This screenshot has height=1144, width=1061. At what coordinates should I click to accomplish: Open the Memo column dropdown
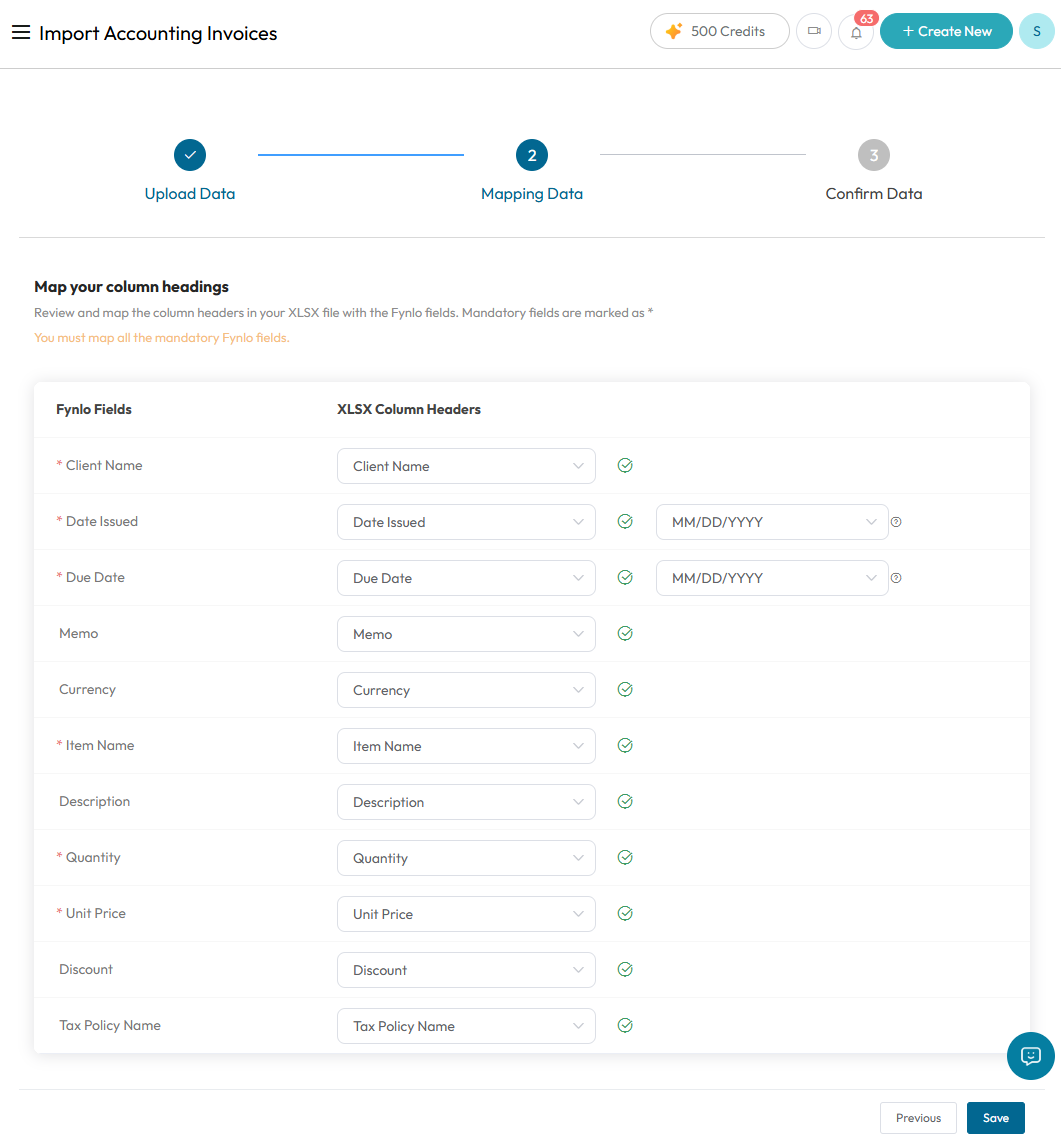pyautogui.click(x=466, y=634)
